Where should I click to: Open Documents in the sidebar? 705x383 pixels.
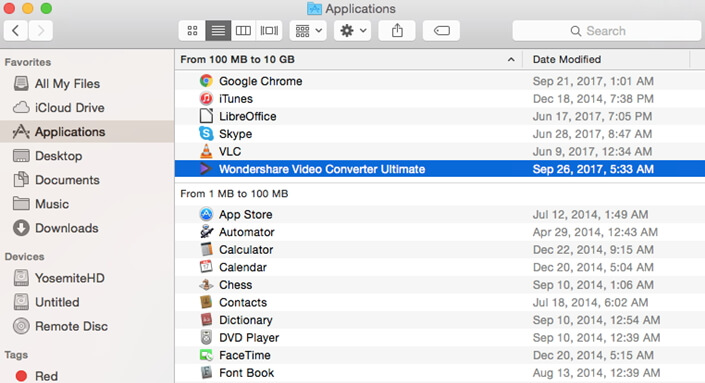click(87, 180)
